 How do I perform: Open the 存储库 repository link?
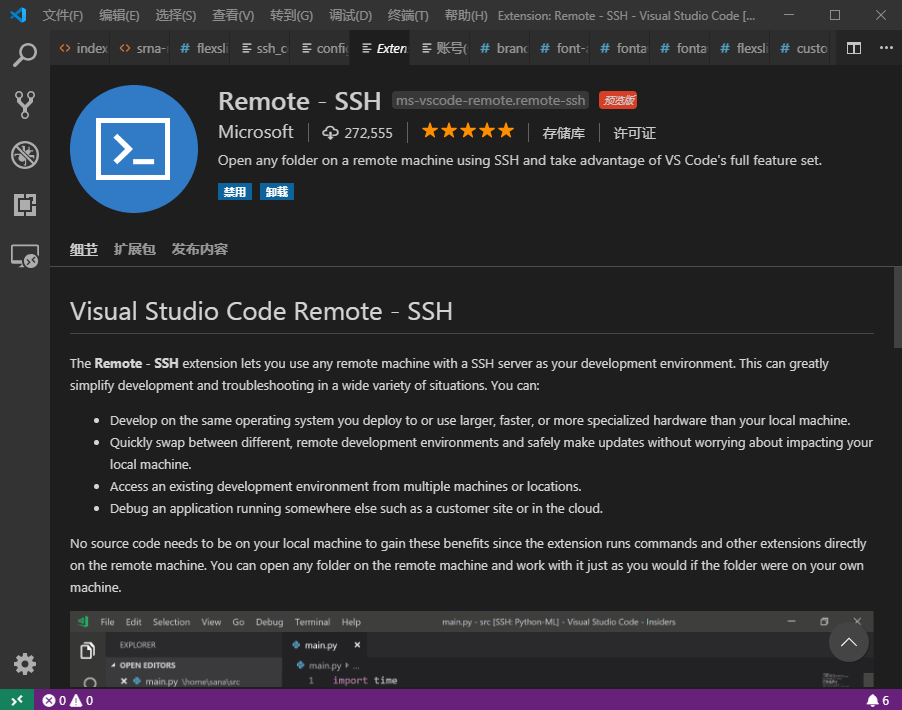pos(563,133)
